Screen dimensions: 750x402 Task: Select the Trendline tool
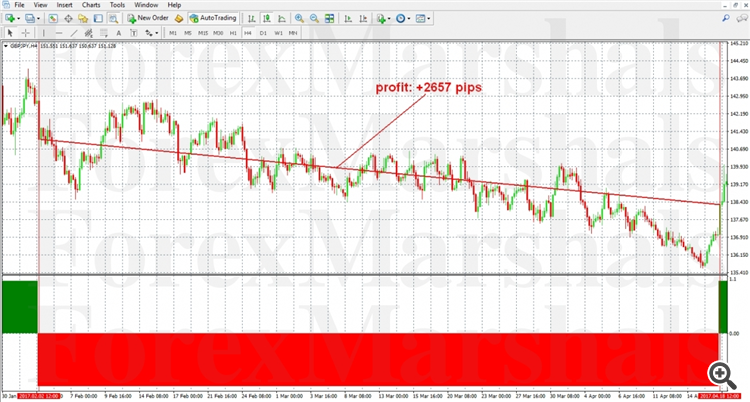(74, 33)
